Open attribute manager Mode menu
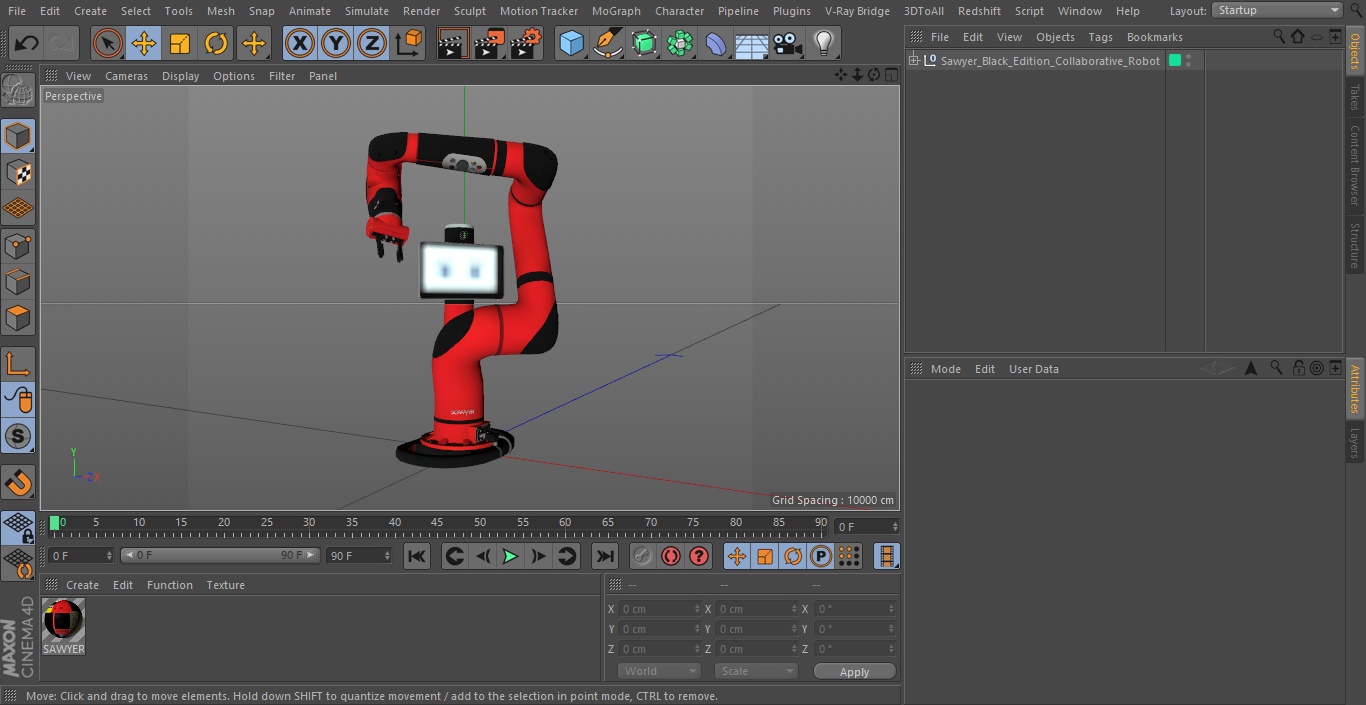The height and width of the screenshot is (705, 1366). (x=945, y=369)
